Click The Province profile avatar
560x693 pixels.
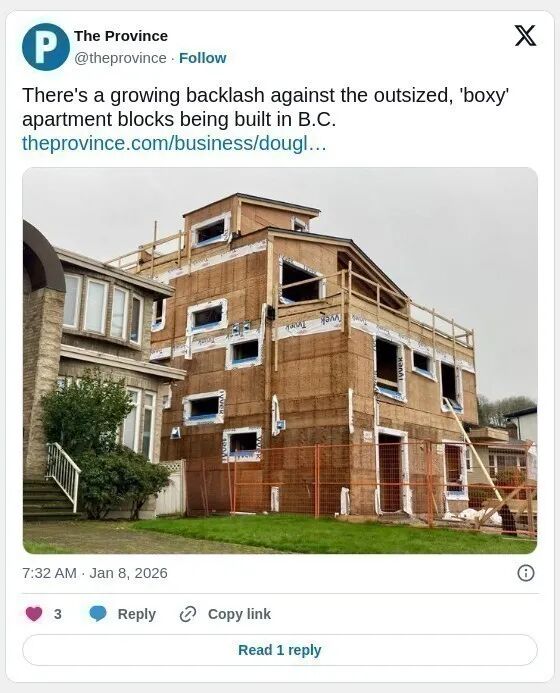tap(46, 47)
